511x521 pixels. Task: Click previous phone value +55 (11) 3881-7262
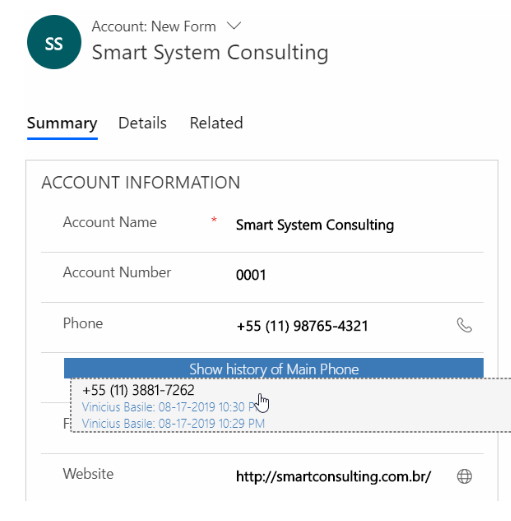(138, 390)
